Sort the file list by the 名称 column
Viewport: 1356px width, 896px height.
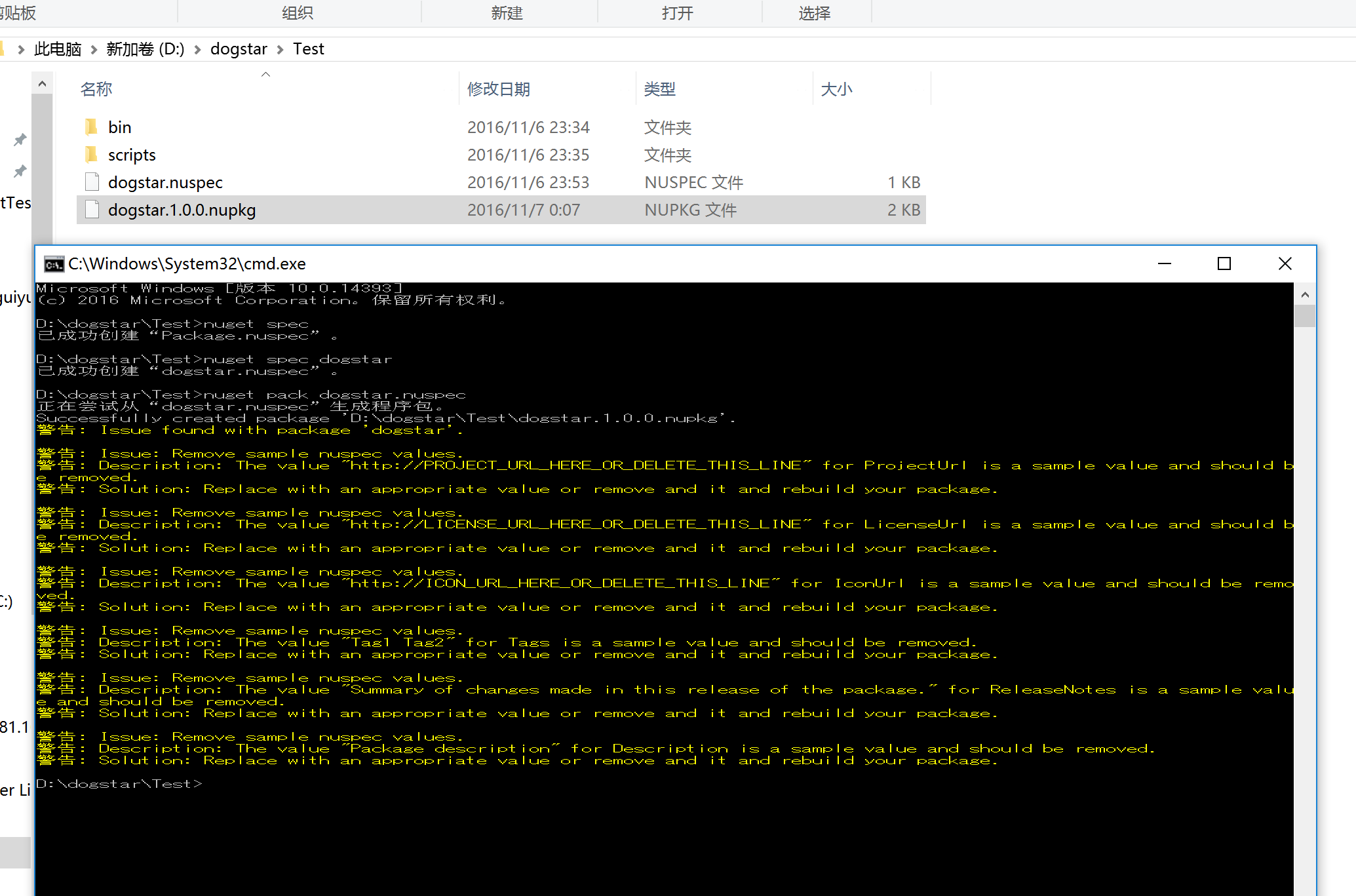click(x=96, y=89)
